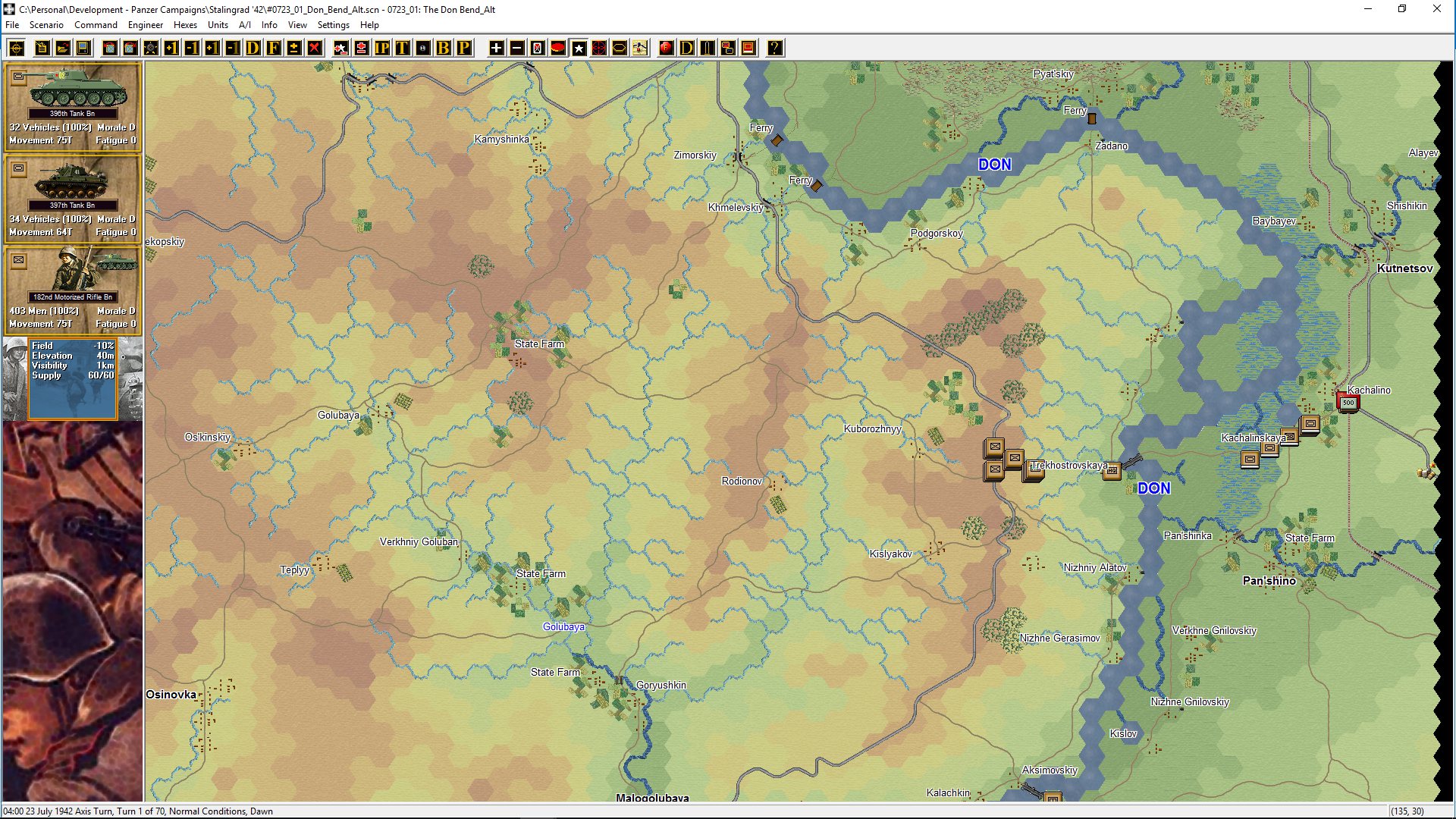Click the red circle F icon

pos(667,49)
